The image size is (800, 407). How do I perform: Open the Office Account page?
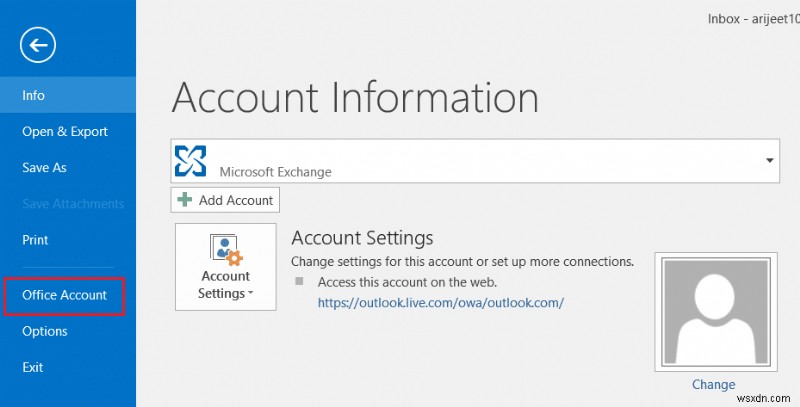pos(65,296)
